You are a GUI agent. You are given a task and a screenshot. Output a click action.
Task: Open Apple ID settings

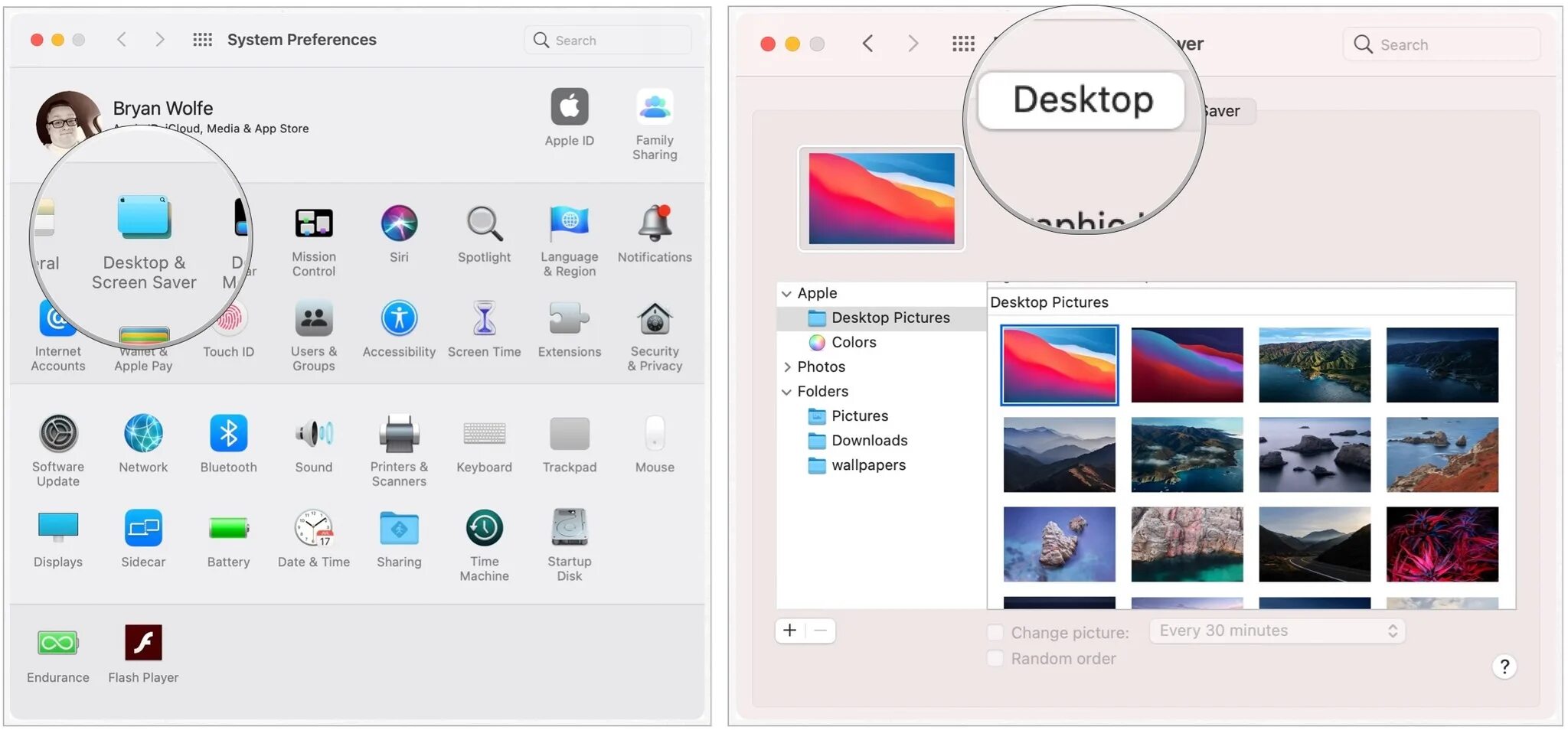[x=570, y=117]
